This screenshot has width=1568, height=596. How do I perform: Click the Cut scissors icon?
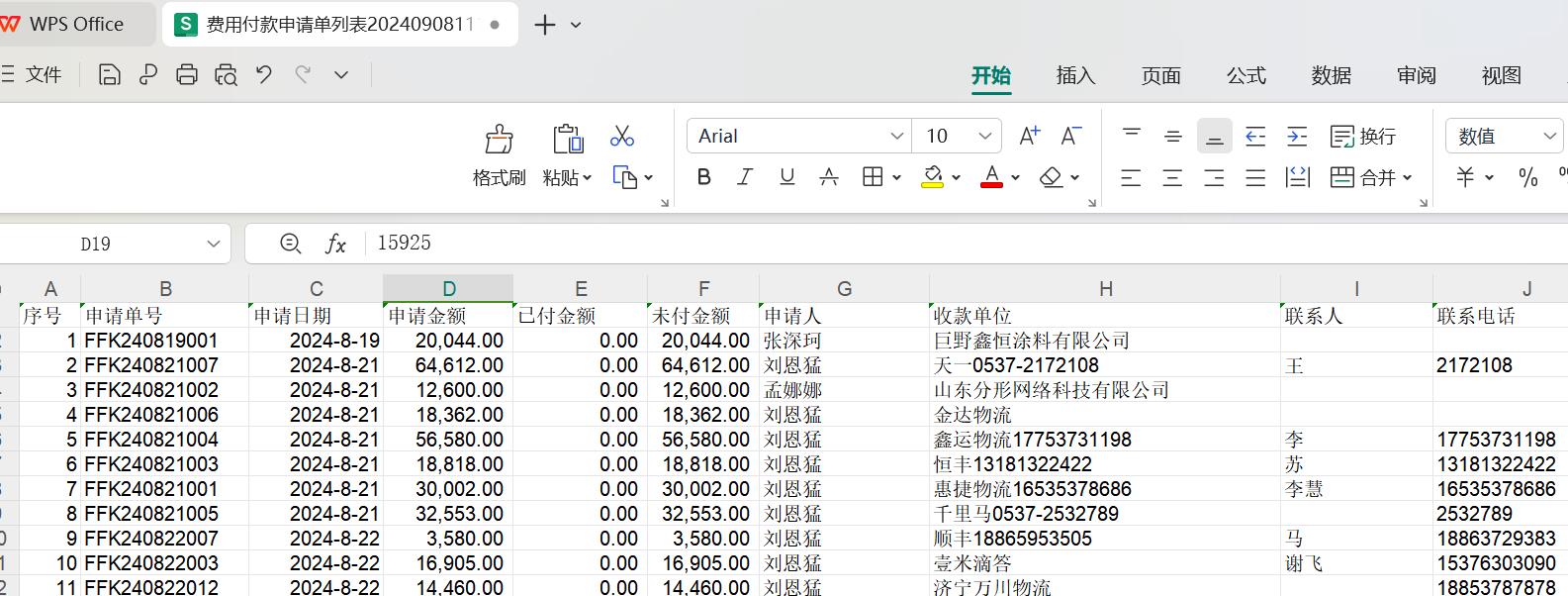point(622,136)
